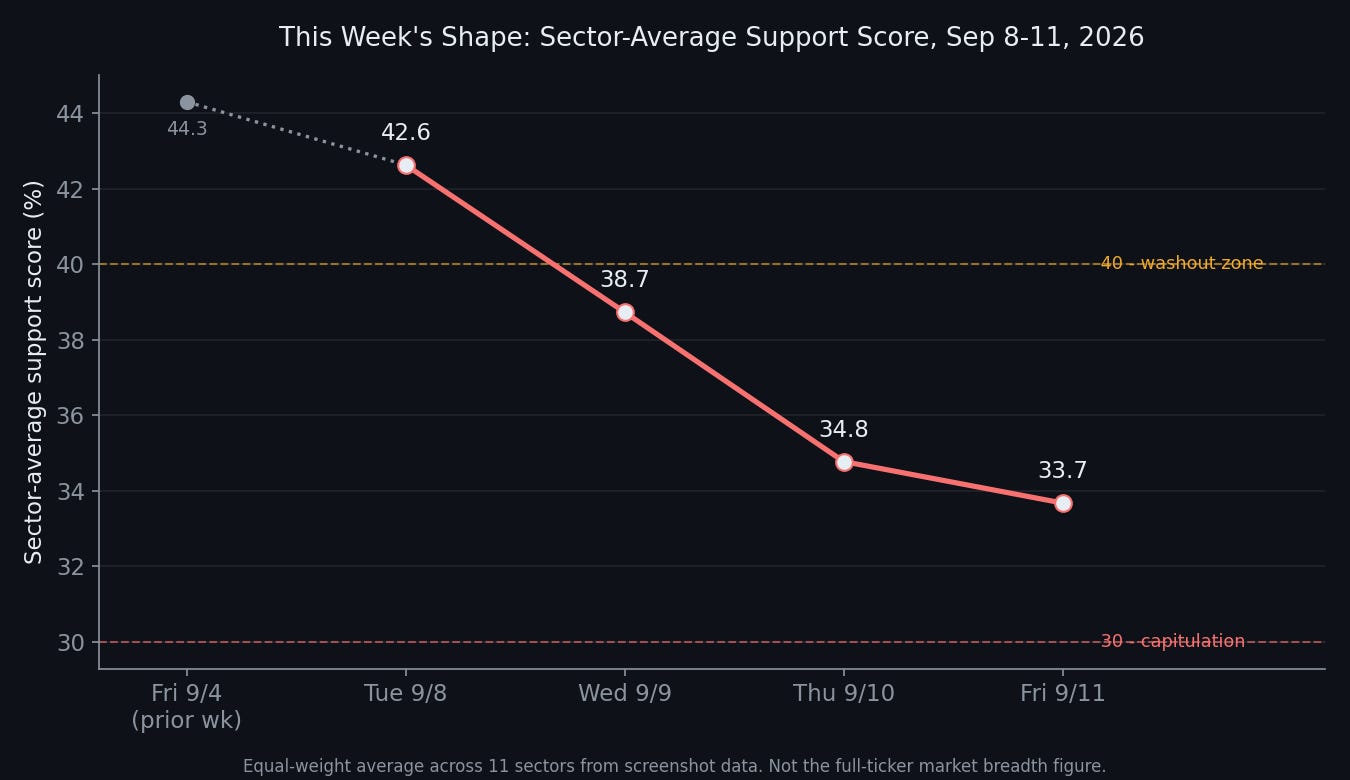Click the y-axis label 'Sector-average support score (%)'

(34, 372)
